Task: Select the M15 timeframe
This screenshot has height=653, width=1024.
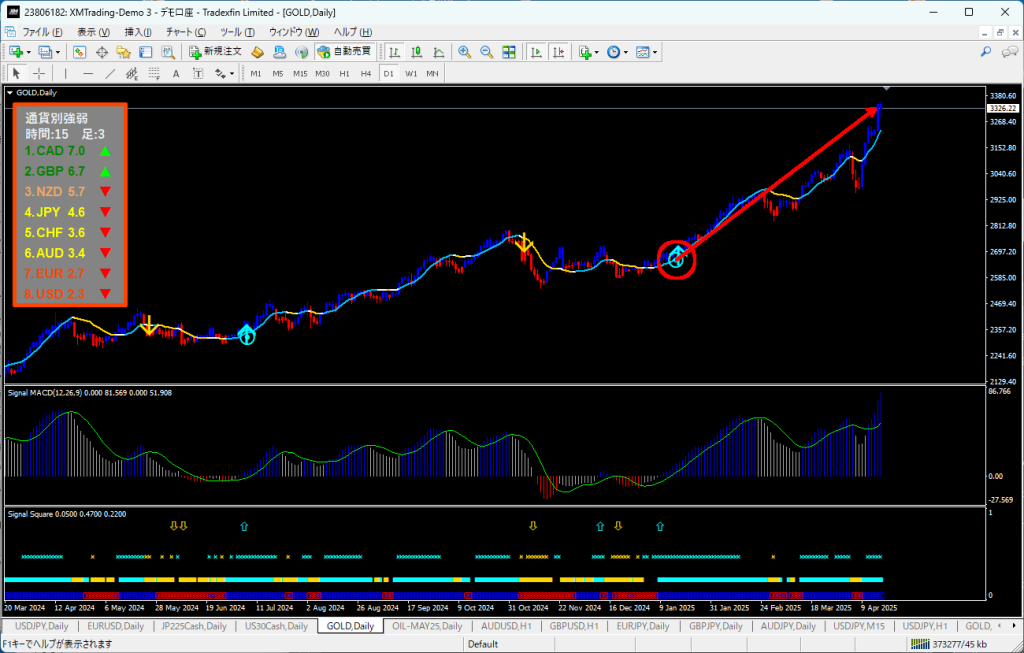Action: pos(300,74)
